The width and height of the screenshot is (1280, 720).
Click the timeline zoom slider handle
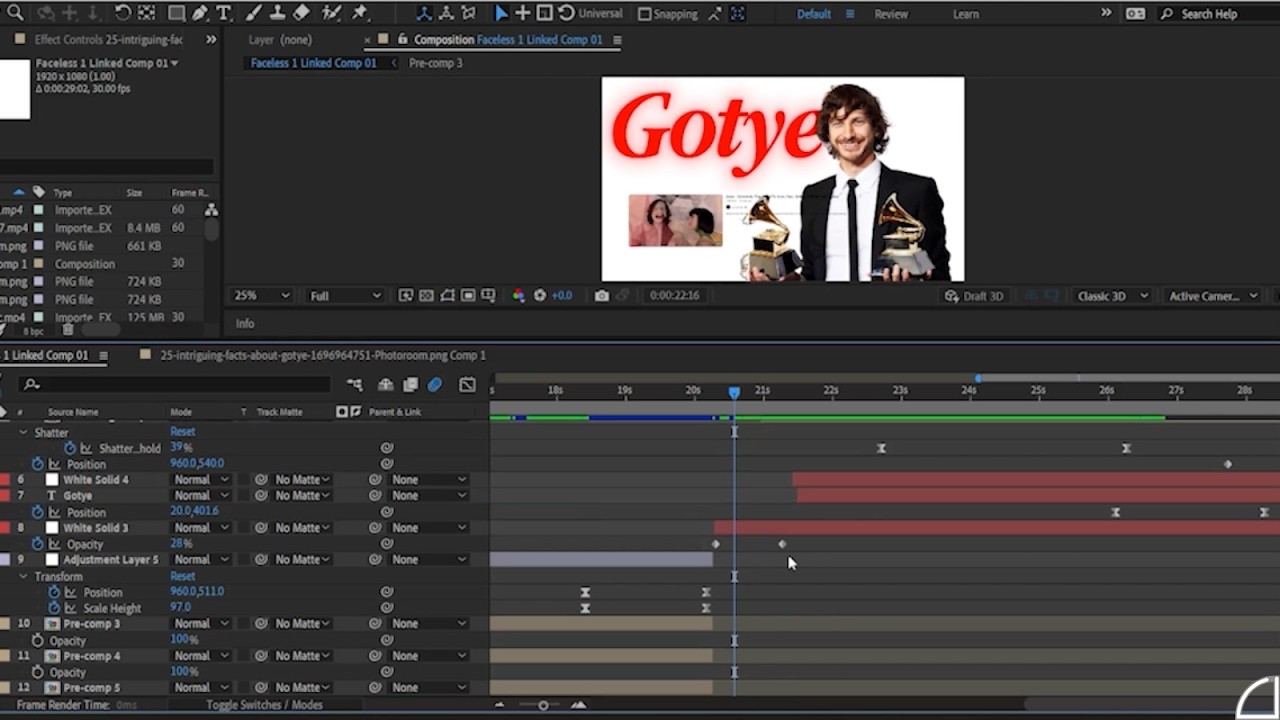point(543,705)
